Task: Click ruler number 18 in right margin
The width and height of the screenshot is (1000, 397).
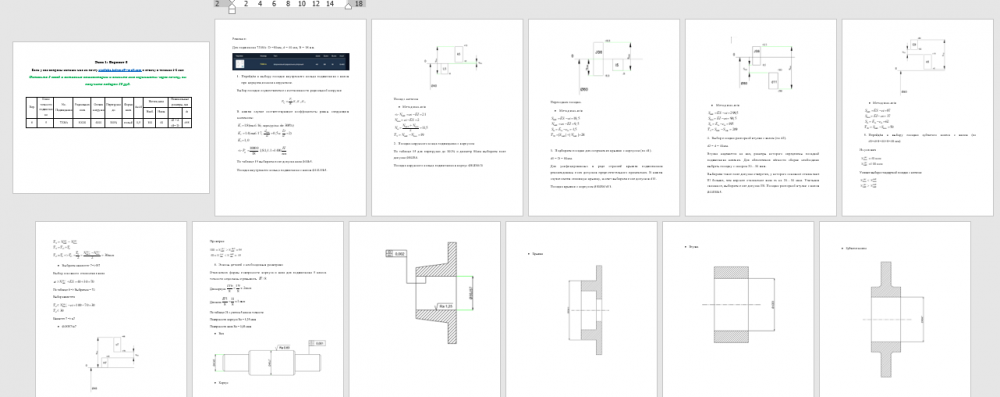Action: pyautogui.click(x=359, y=3)
